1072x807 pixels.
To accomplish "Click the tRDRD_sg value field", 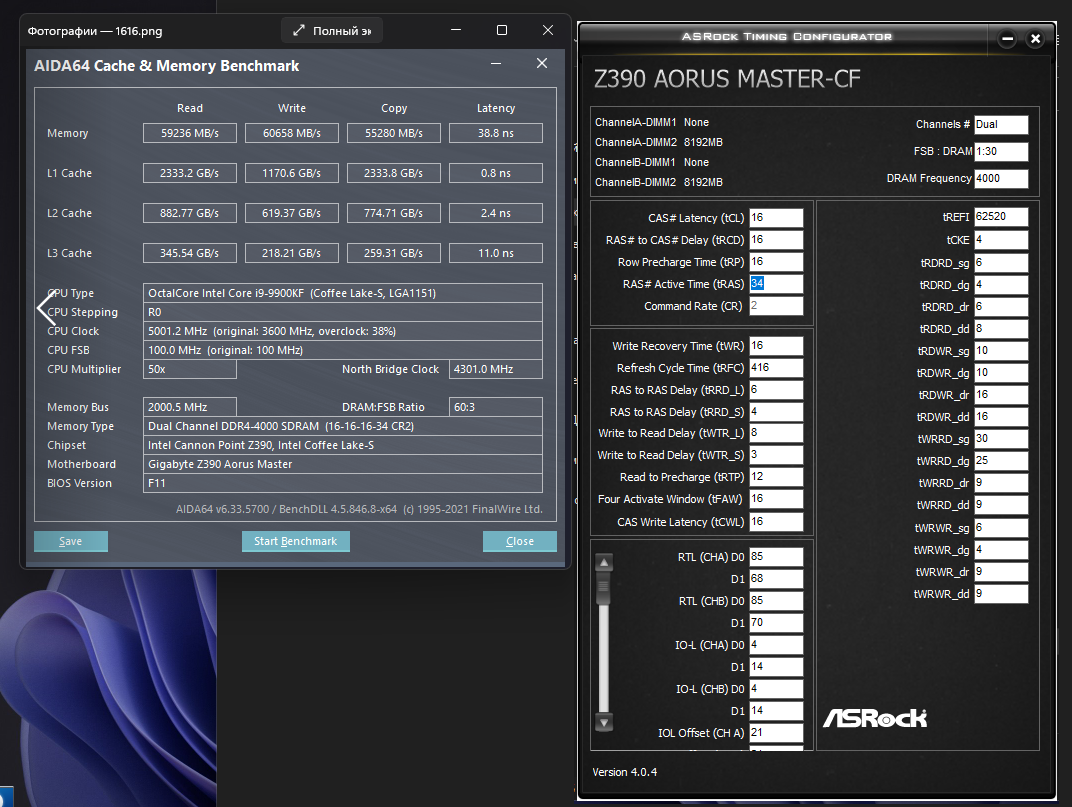I will 1001,263.
